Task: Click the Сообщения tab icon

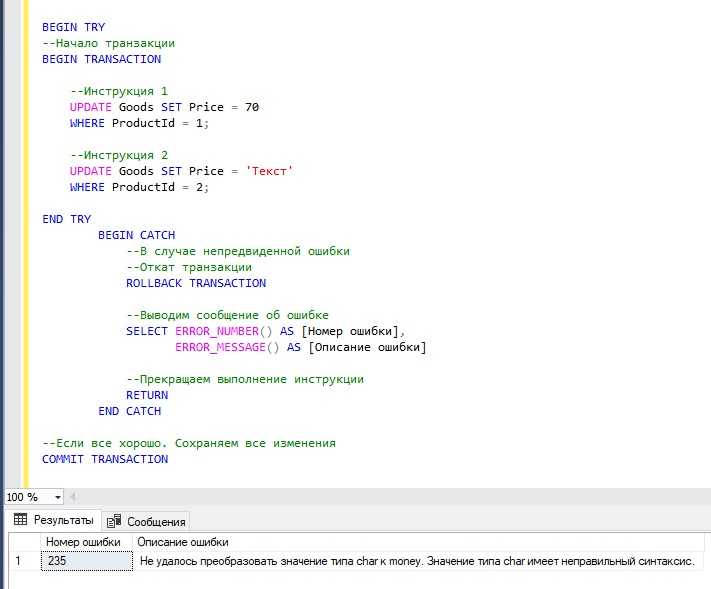Action: (114, 521)
